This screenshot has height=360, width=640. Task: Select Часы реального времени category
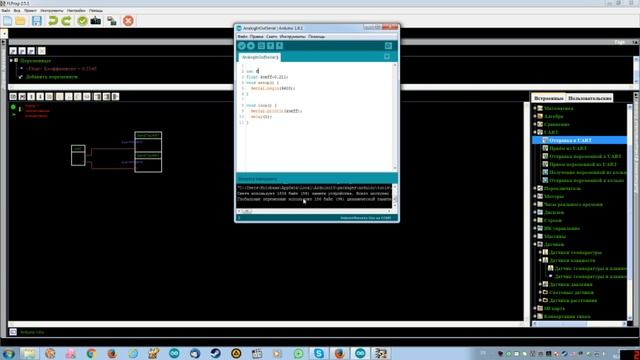(573, 204)
